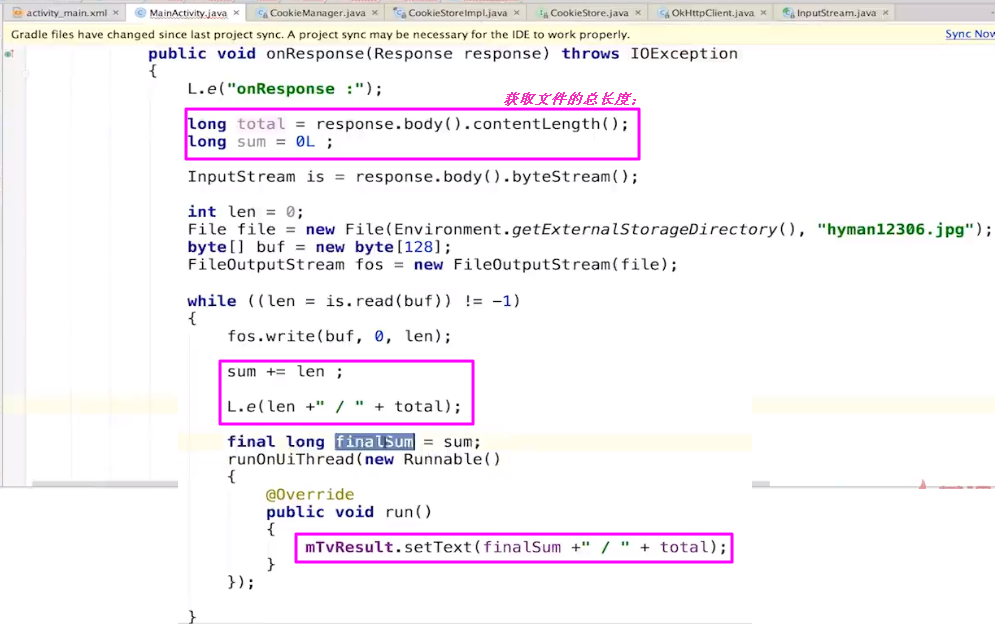This screenshot has height=628, width=995.
Task: Click the 'public void run()' declaration
Action: click(349, 512)
